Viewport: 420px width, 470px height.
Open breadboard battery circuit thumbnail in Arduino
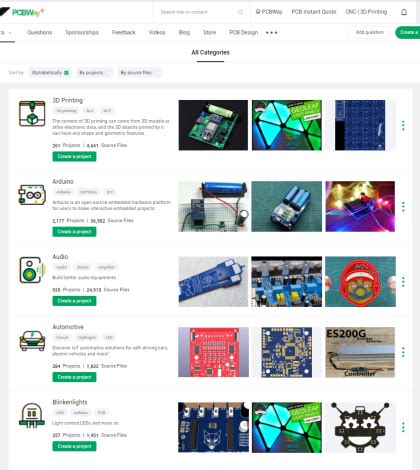pos(213,206)
